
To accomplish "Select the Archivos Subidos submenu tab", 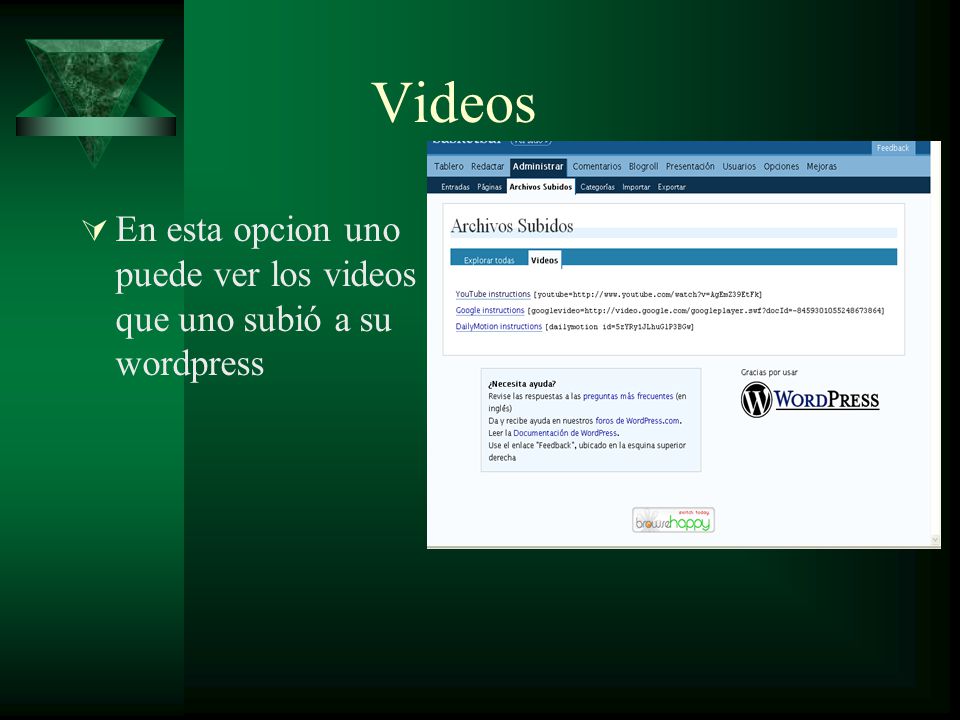I will coord(541,187).
